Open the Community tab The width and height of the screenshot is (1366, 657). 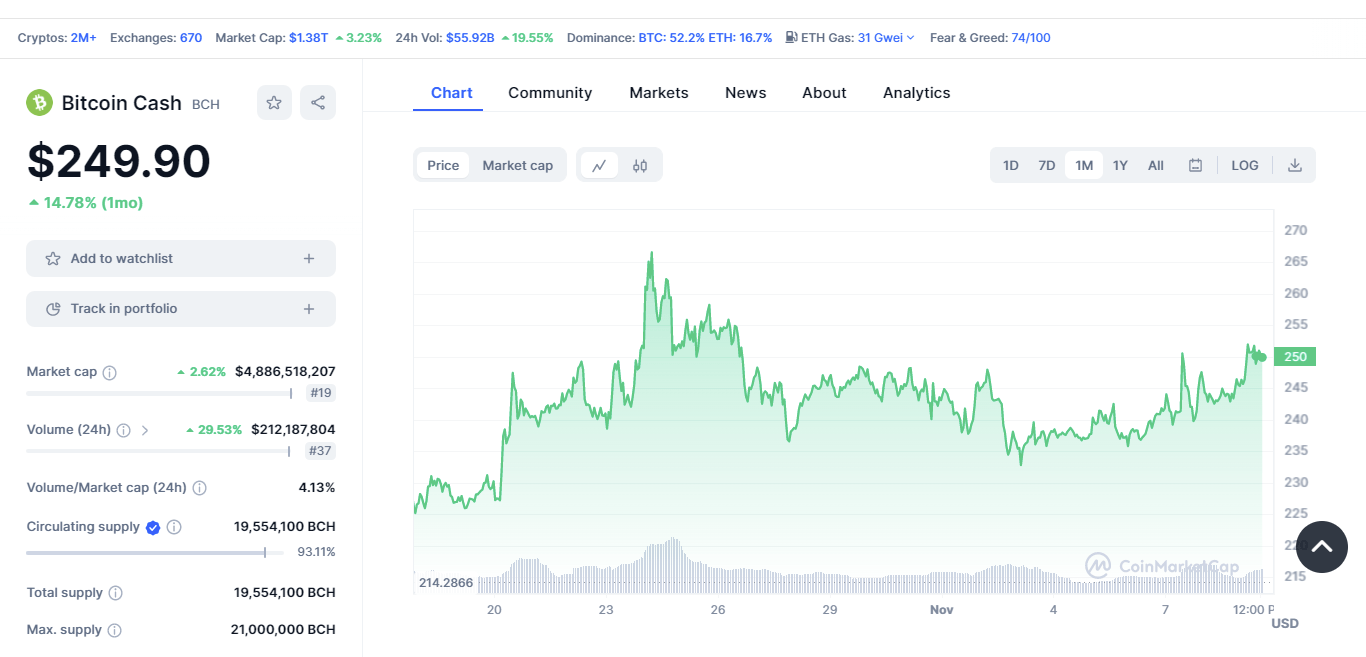click(550, 93)
